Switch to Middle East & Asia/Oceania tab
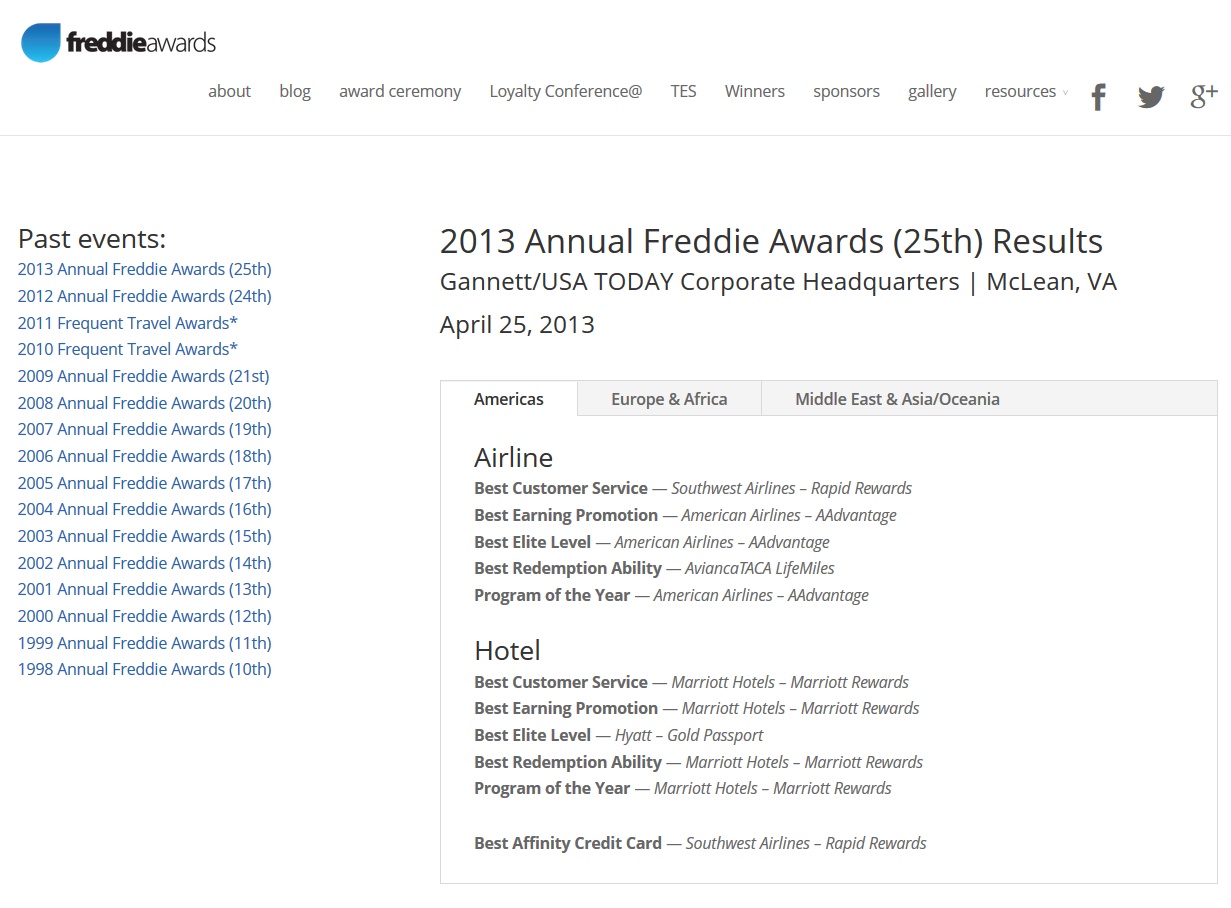Screen dimensions: 1231x908 pyautogui.click(x=897, y=399)
